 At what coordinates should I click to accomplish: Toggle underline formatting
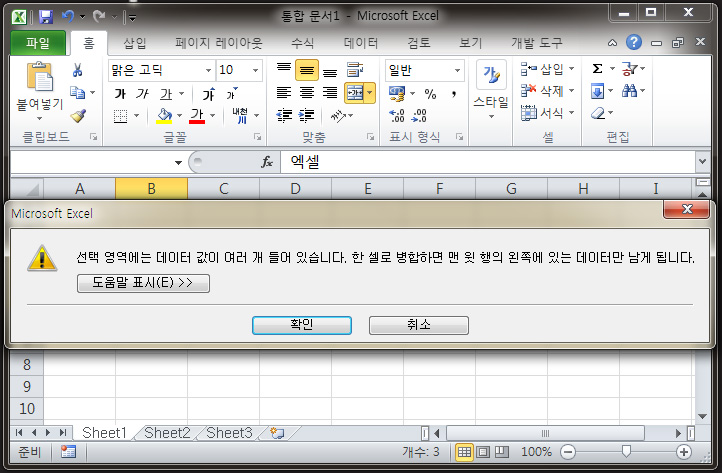point(166,93)
